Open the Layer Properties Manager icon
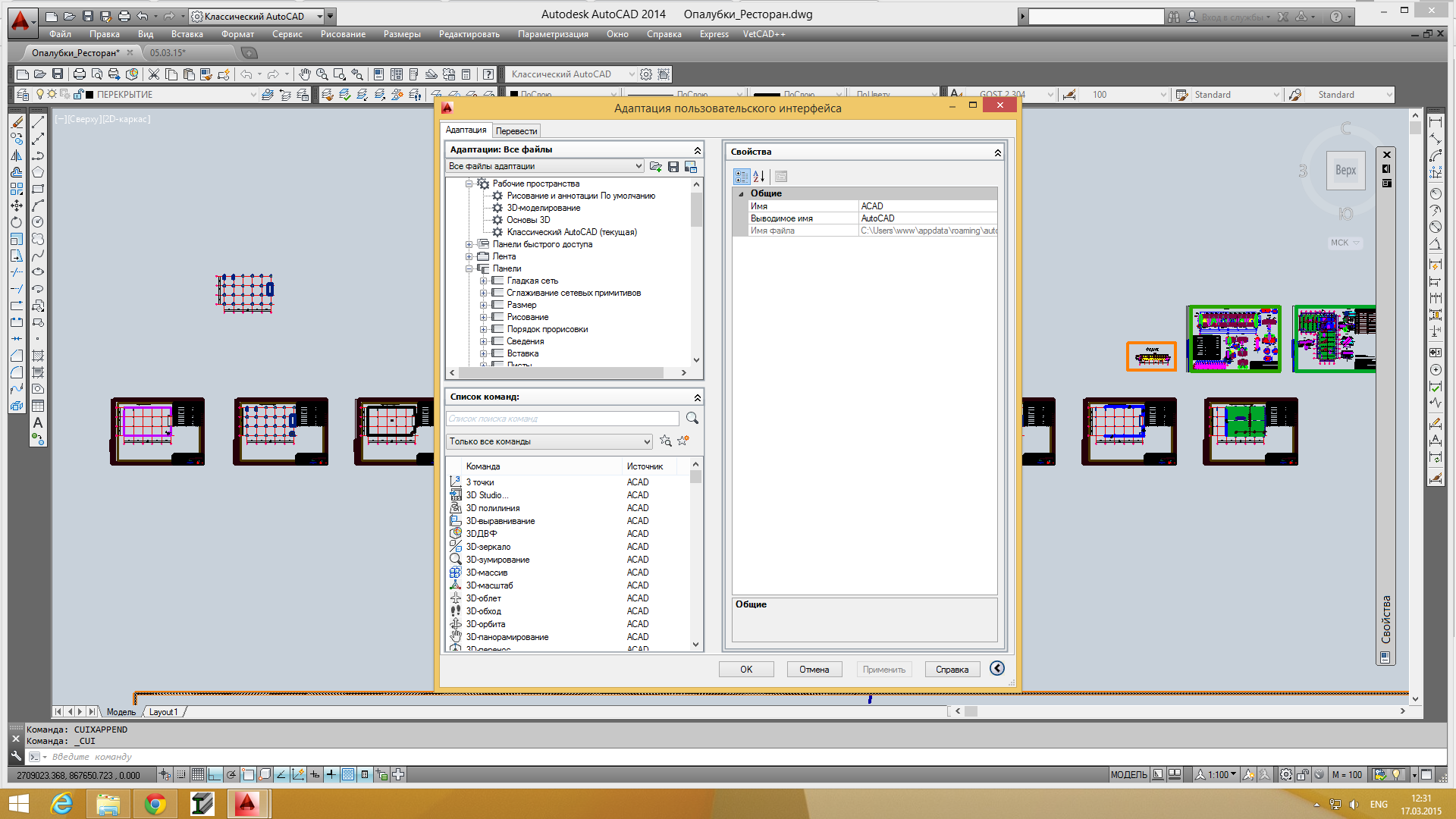Screen dimensions: 1456x819 click(23, 95)
